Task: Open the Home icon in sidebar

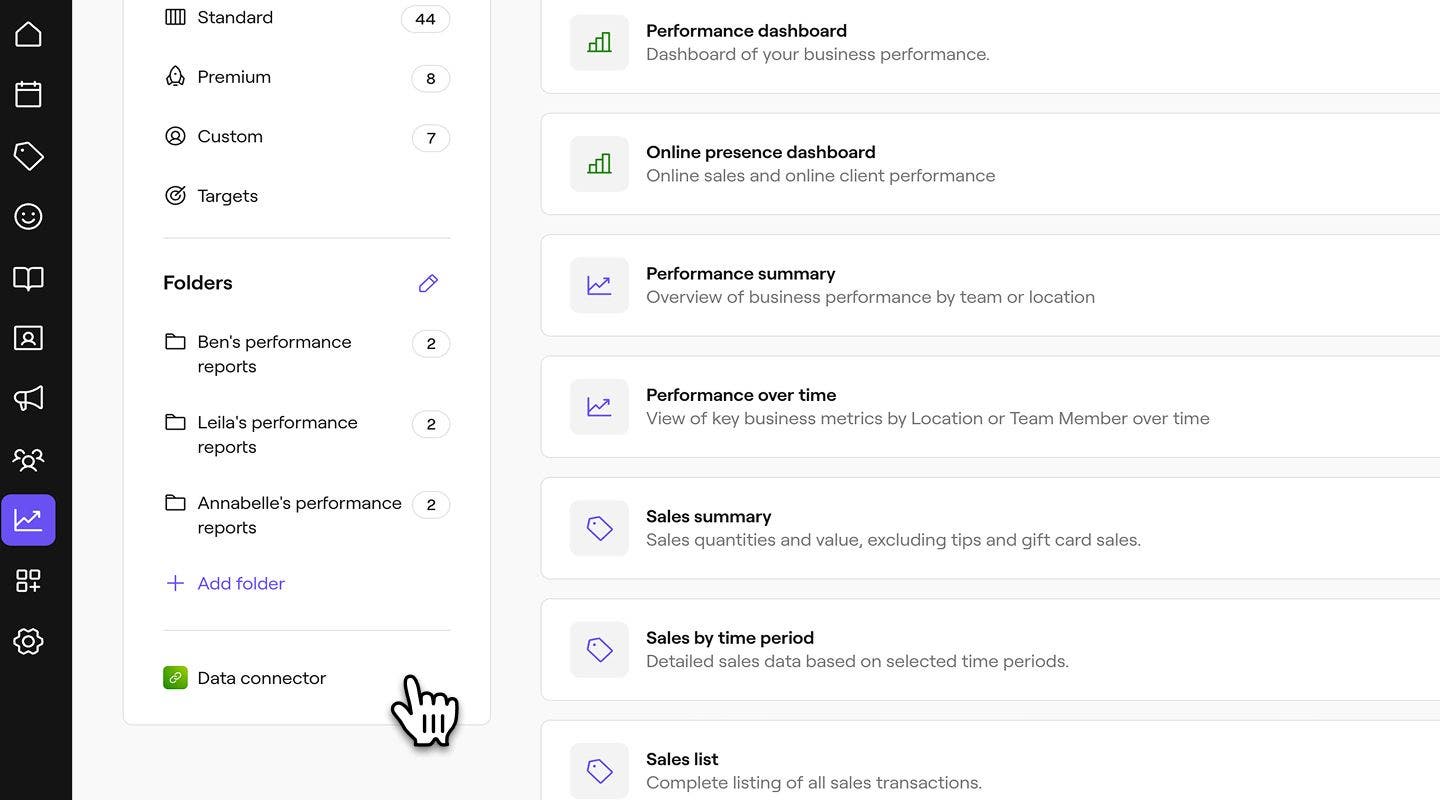Action: tap(28, 34)
